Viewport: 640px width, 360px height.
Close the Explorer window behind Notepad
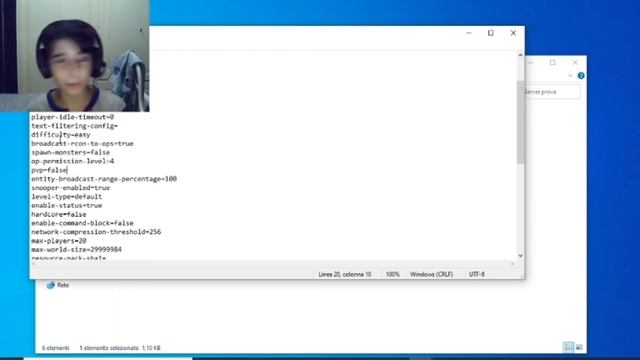[575, 62]
